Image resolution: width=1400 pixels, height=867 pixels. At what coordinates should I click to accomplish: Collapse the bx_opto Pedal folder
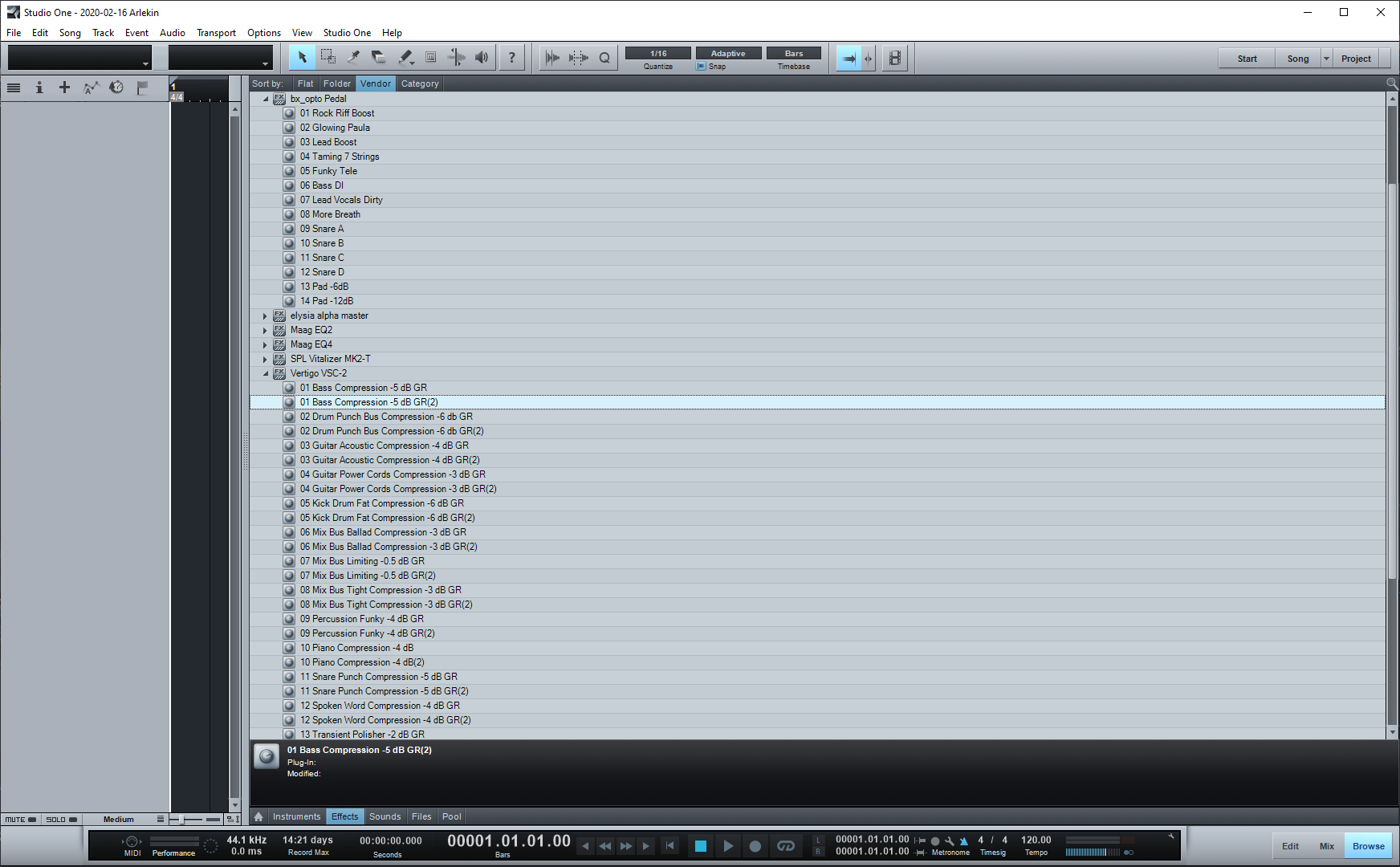coord(266,99)
